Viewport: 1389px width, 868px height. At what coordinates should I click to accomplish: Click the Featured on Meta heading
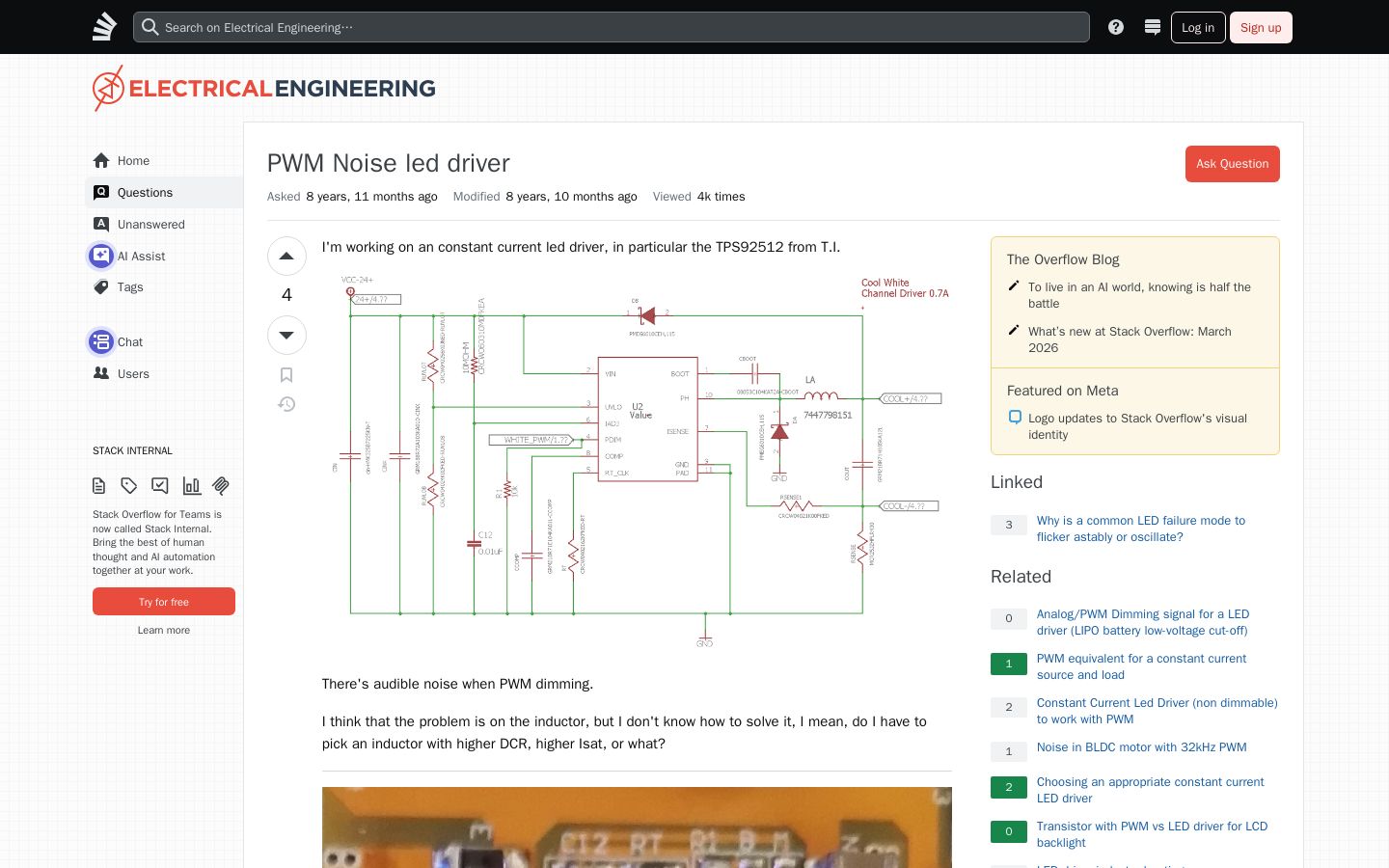(1063, 391)
